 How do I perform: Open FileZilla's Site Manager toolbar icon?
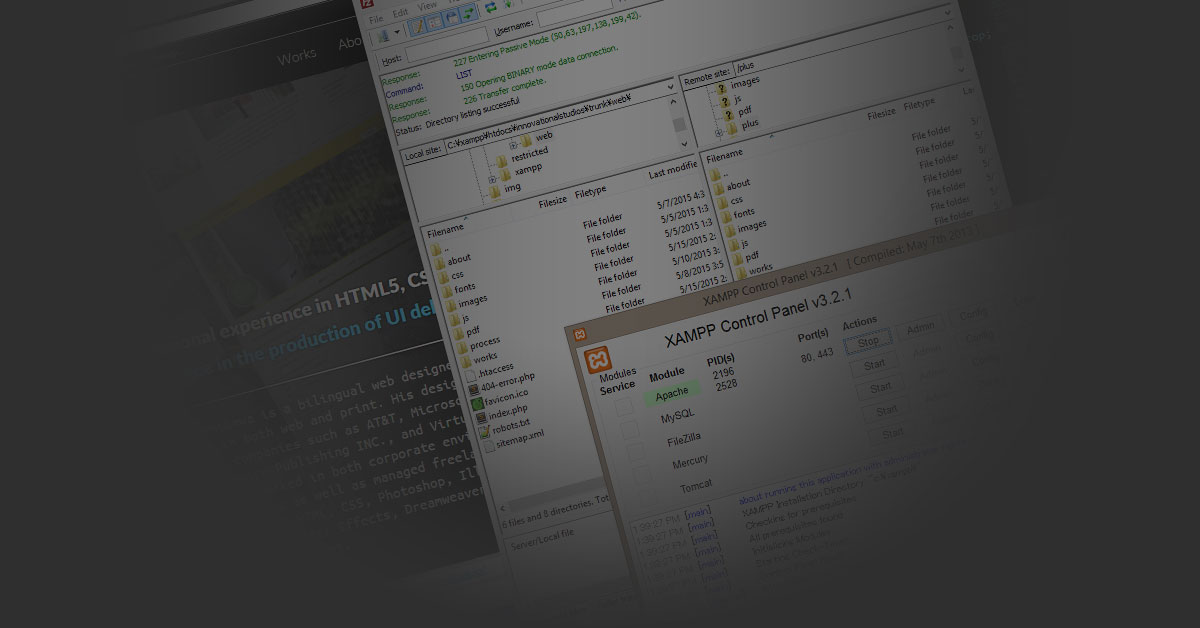point(385,36)
